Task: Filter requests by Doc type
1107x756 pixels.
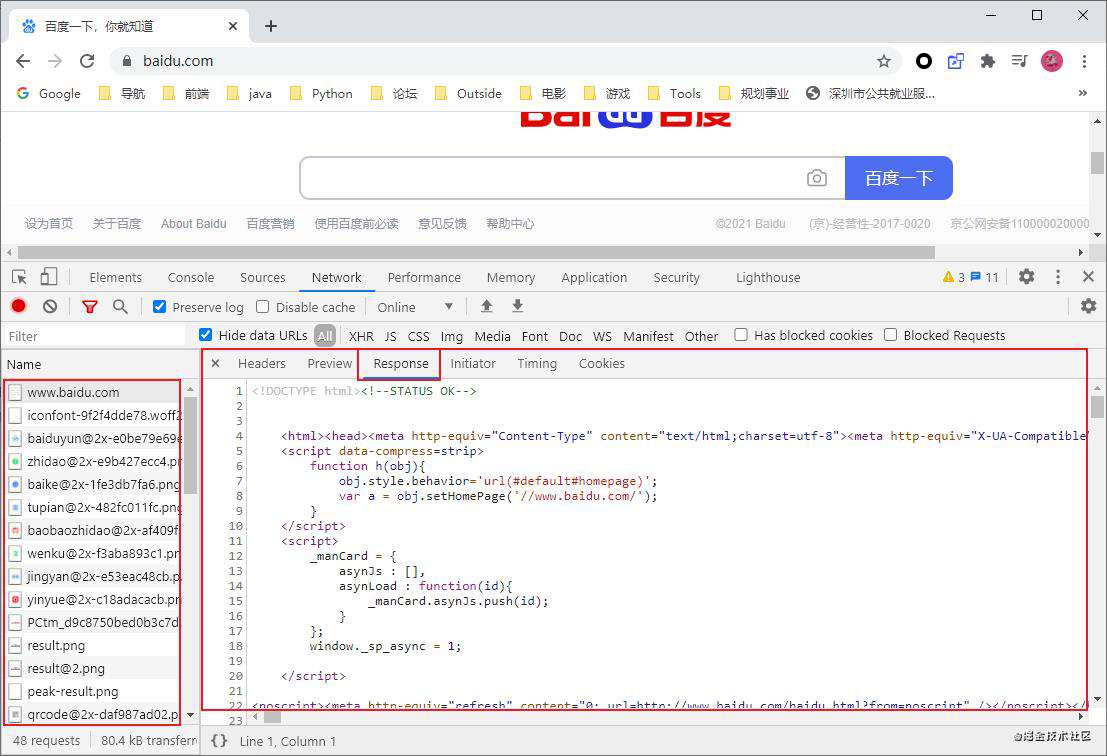Action: 570,337
